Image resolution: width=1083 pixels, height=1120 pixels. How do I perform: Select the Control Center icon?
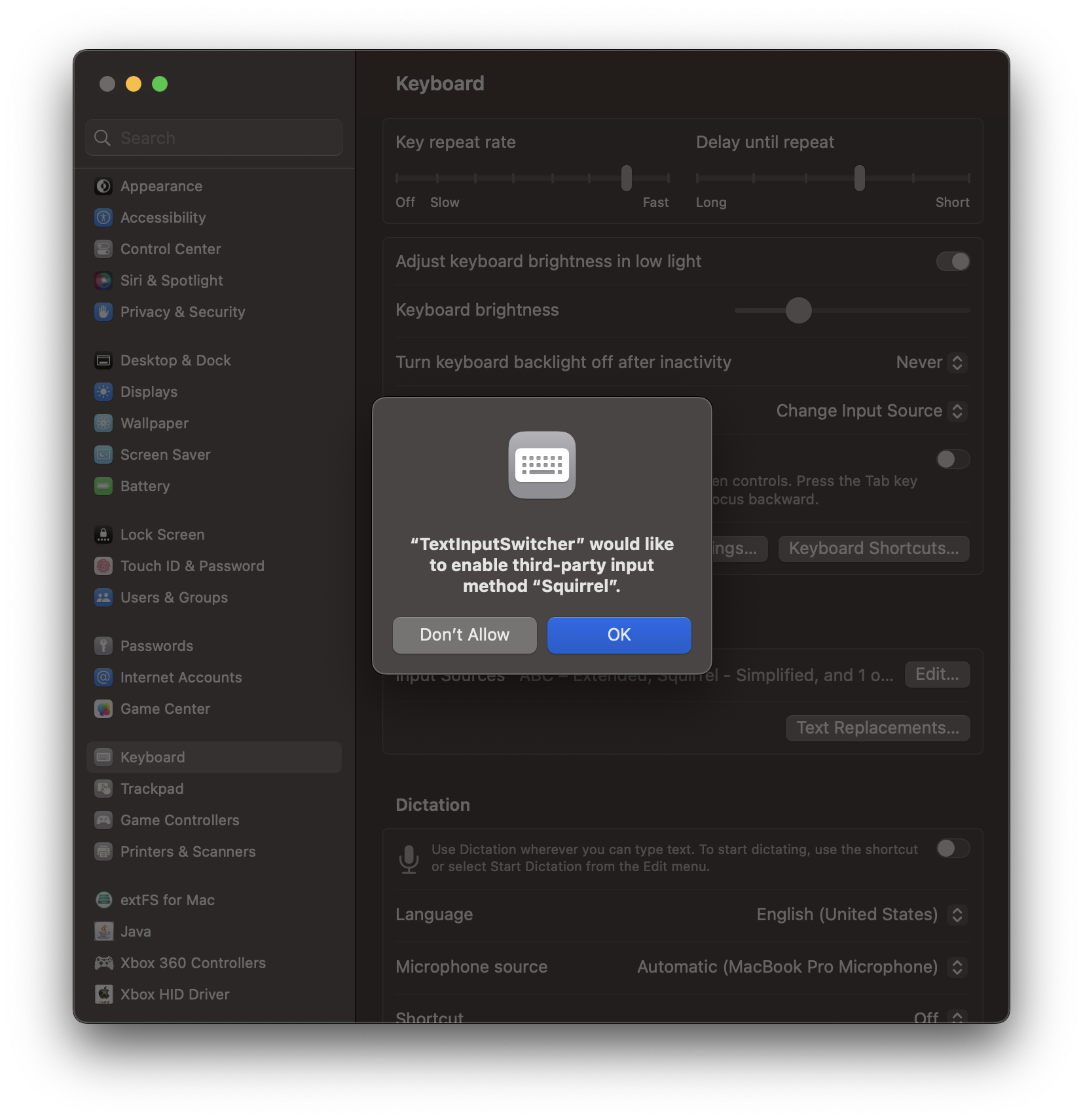(103, 250)
